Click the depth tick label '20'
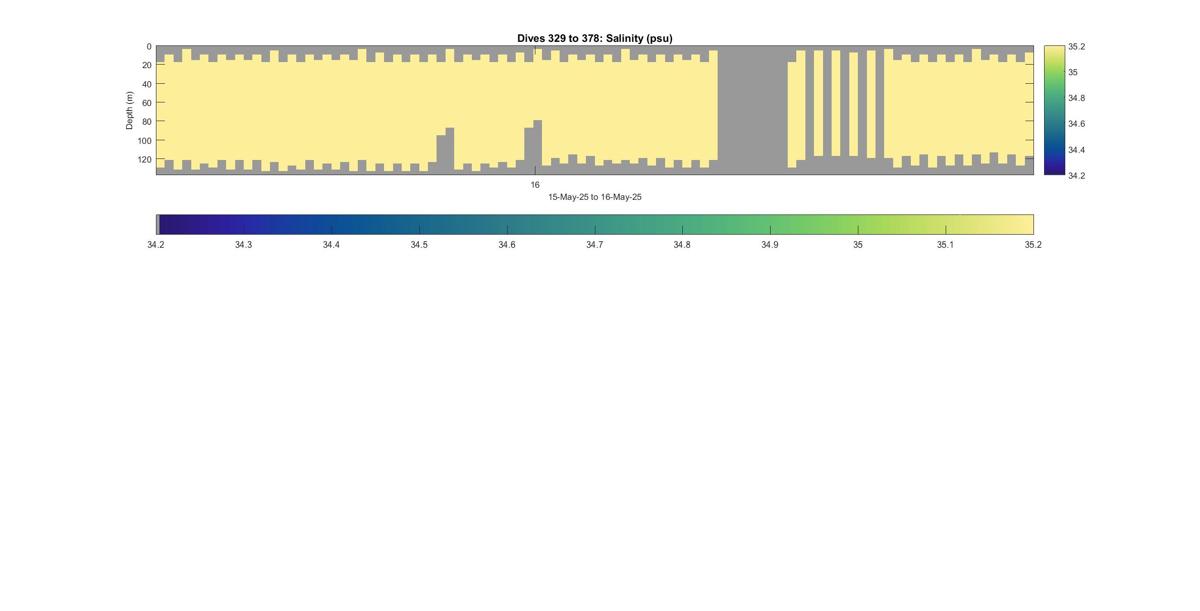Screen dimensions: 1200x611 tap(146, 66)
